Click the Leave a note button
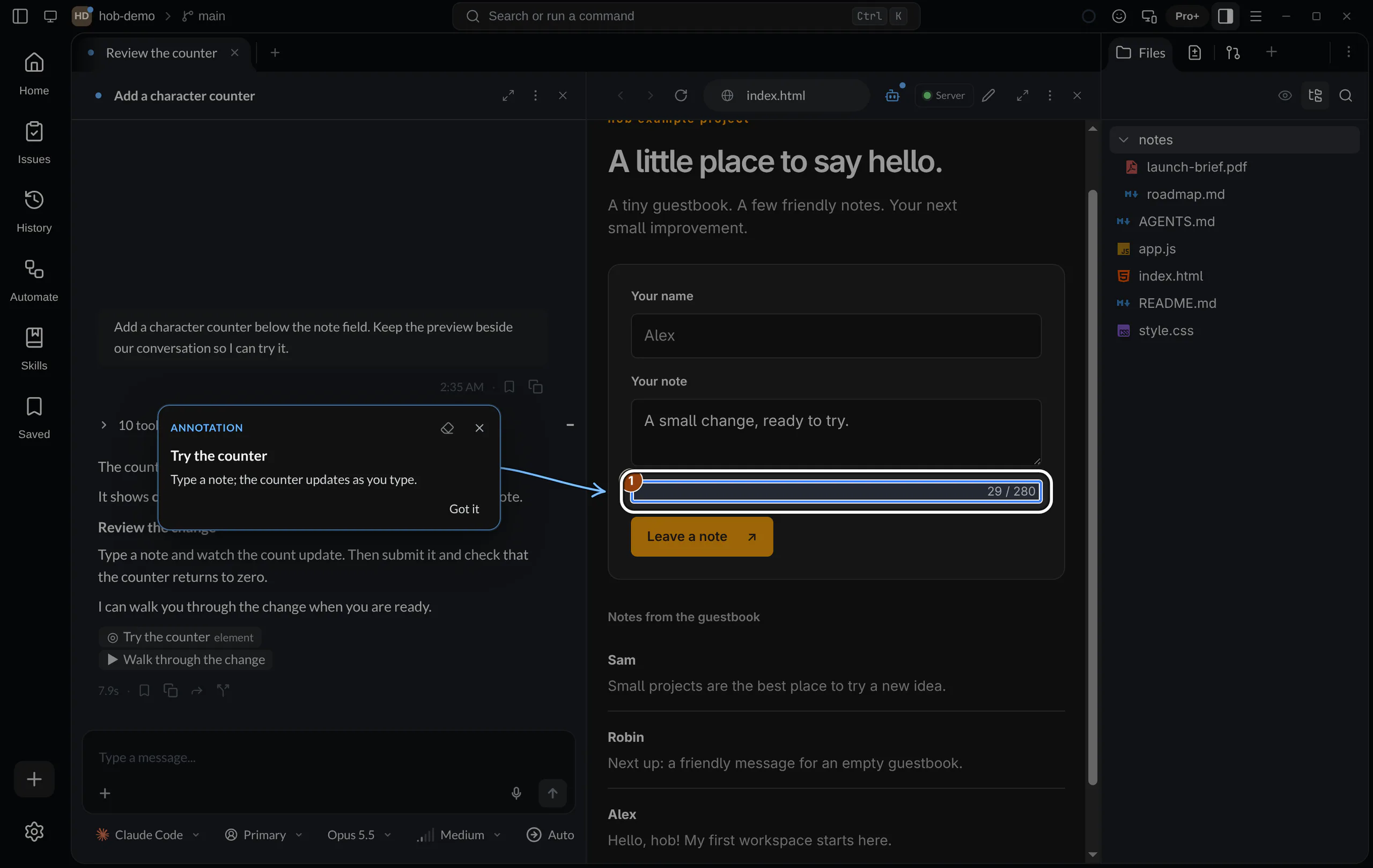1373x868 pixels. 702,537
